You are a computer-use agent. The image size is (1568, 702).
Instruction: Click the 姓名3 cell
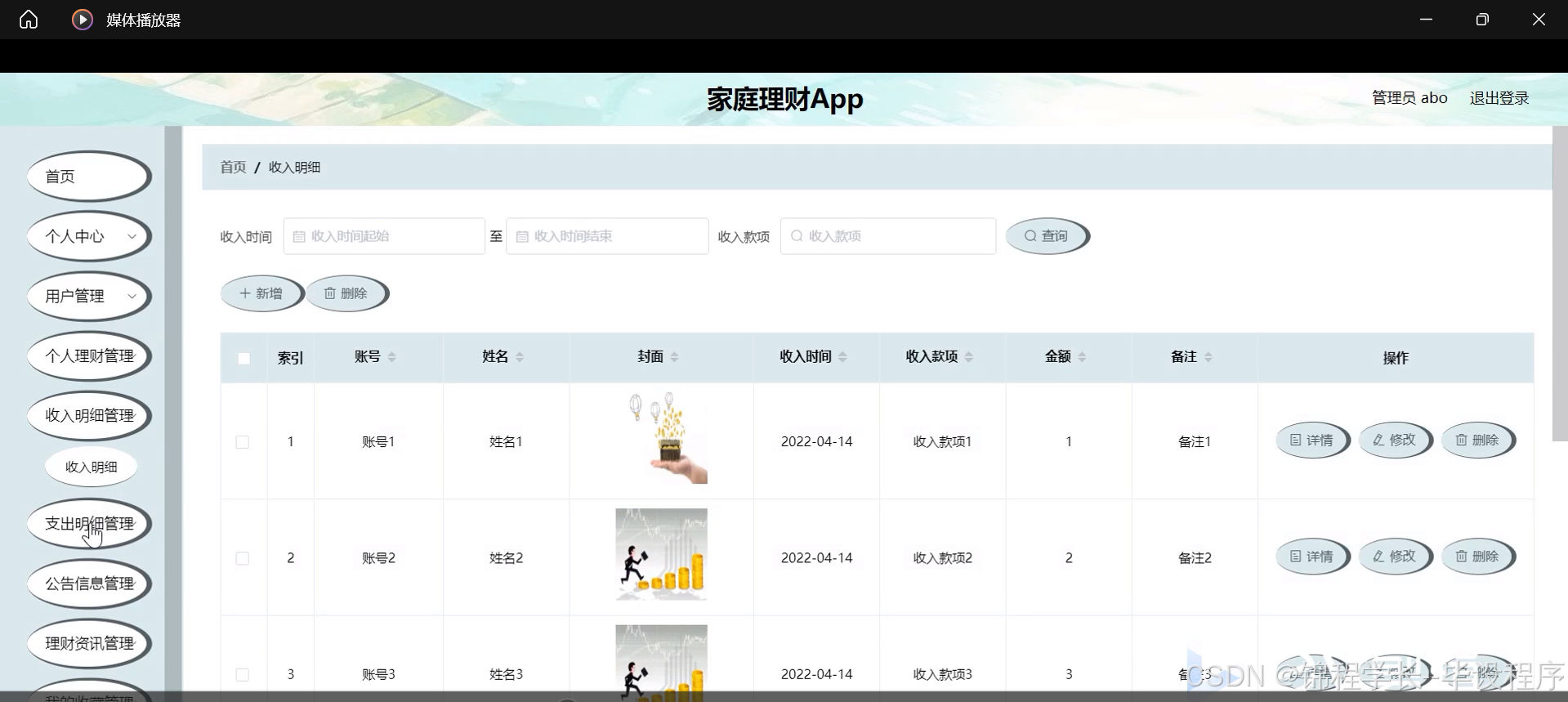[x=506, y=674]
